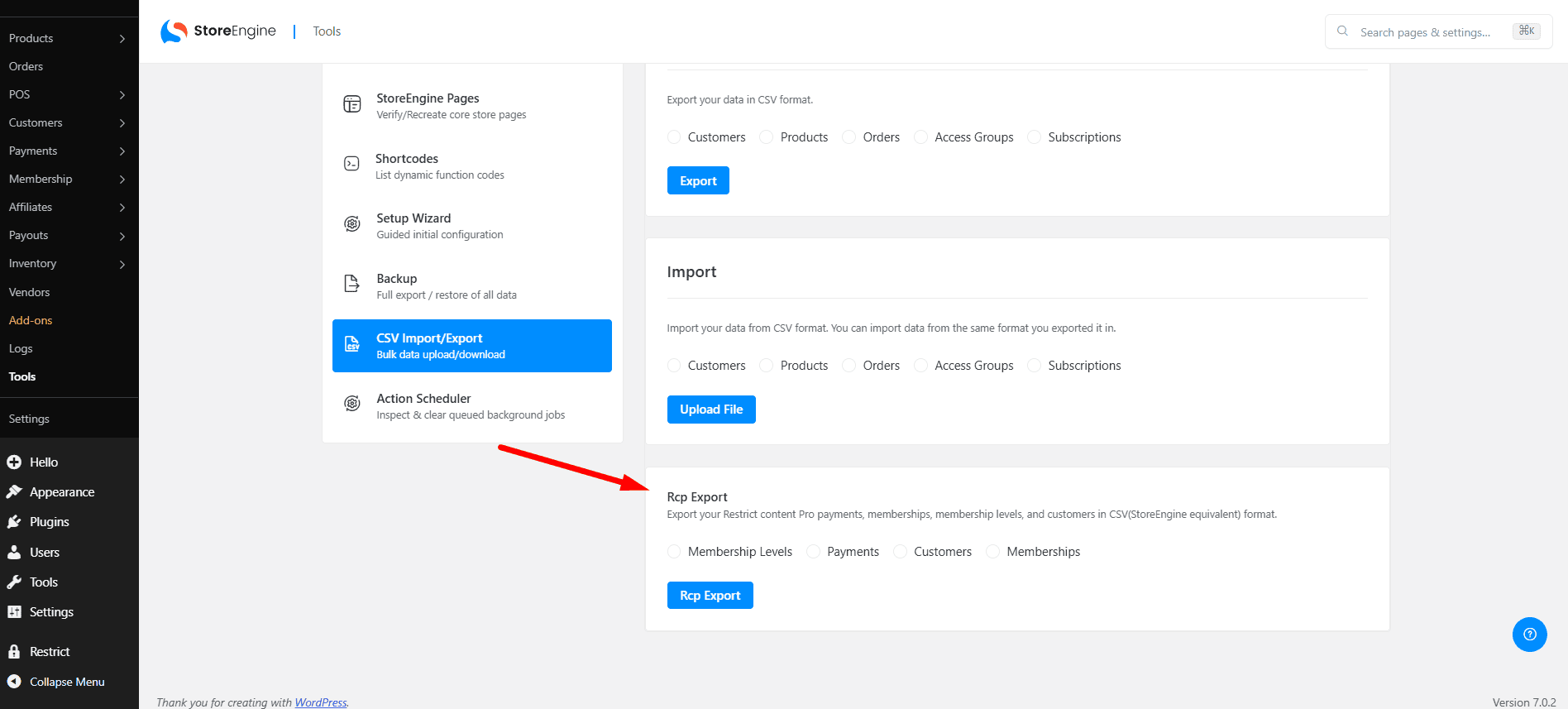Expand the Payments submenu chevron
Viewport: 1568px width, 709px height.
pyautogui.click(x=122, y=151)
